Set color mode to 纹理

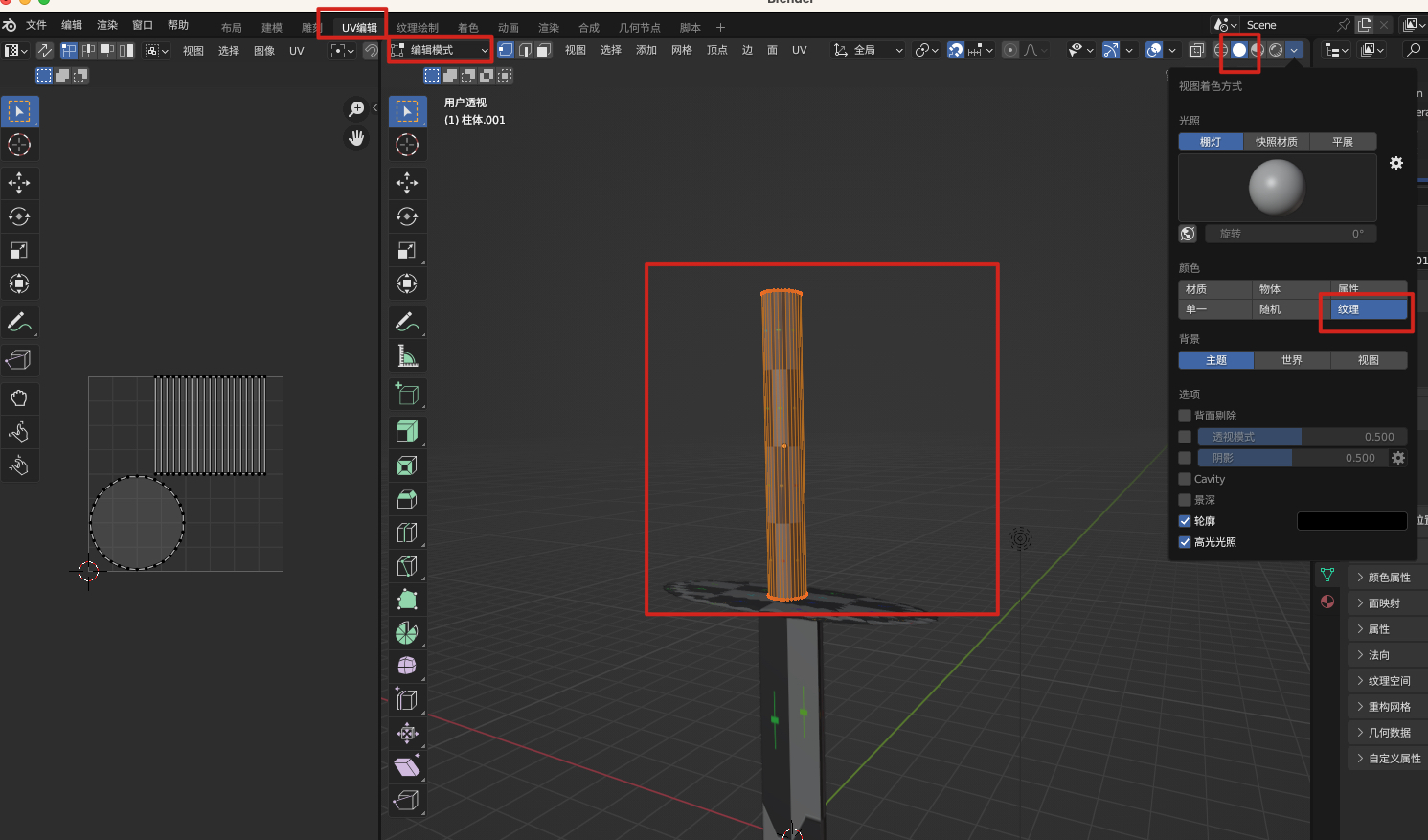coord(1369,309)
